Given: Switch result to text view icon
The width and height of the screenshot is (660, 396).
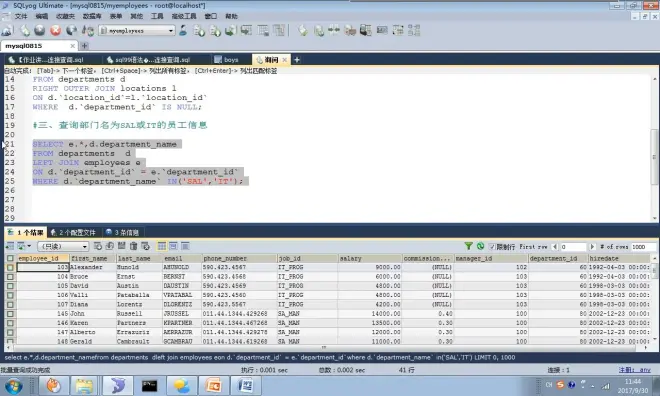Looking at the screenshot, I should coord(185,246).
